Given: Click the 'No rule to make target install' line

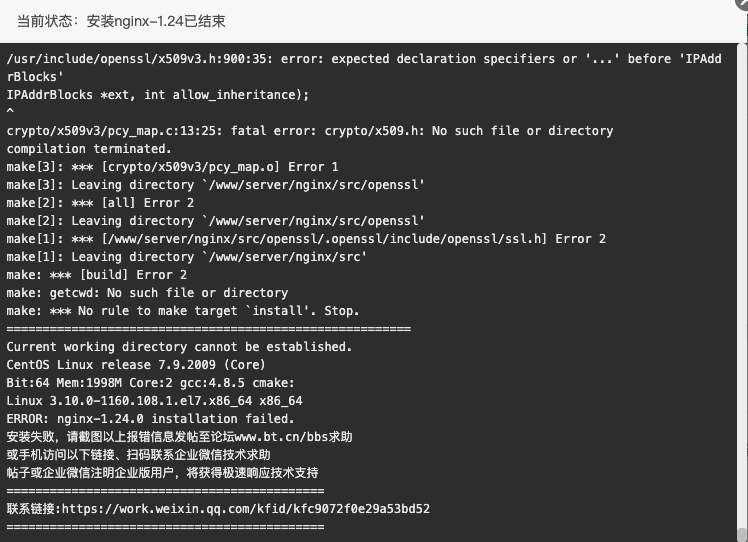Looking at the screenshot, I should (x=183, y=311).
